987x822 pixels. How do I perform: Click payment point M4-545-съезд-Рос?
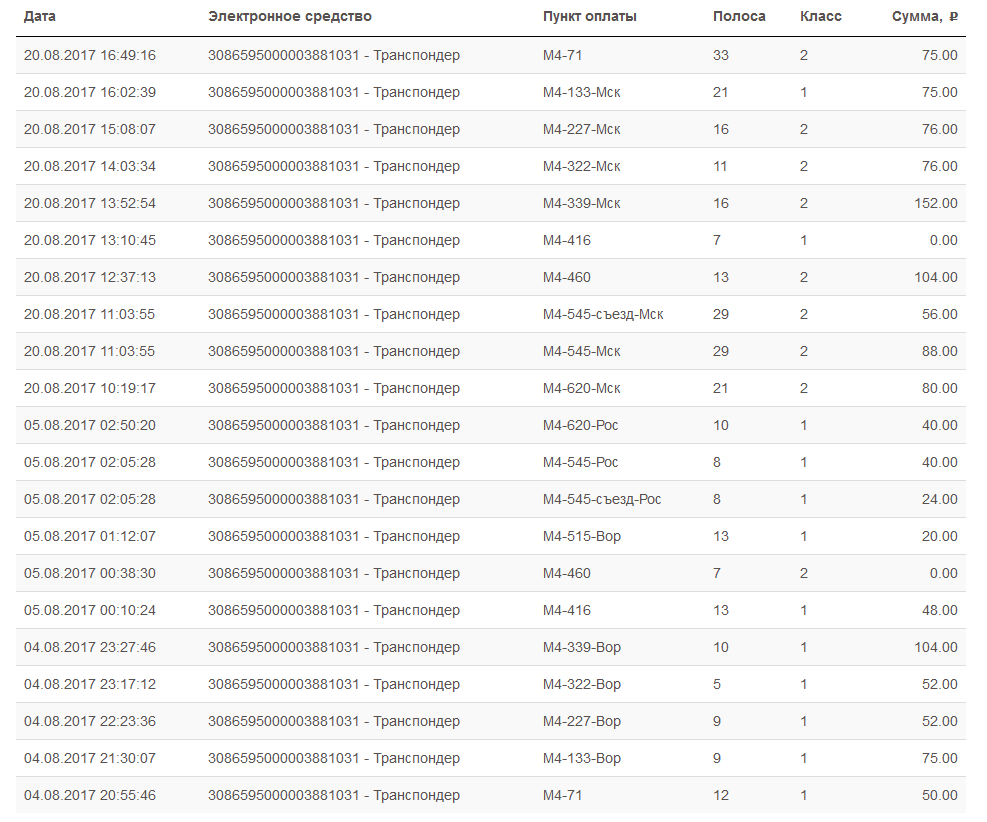tap(601, 499)
